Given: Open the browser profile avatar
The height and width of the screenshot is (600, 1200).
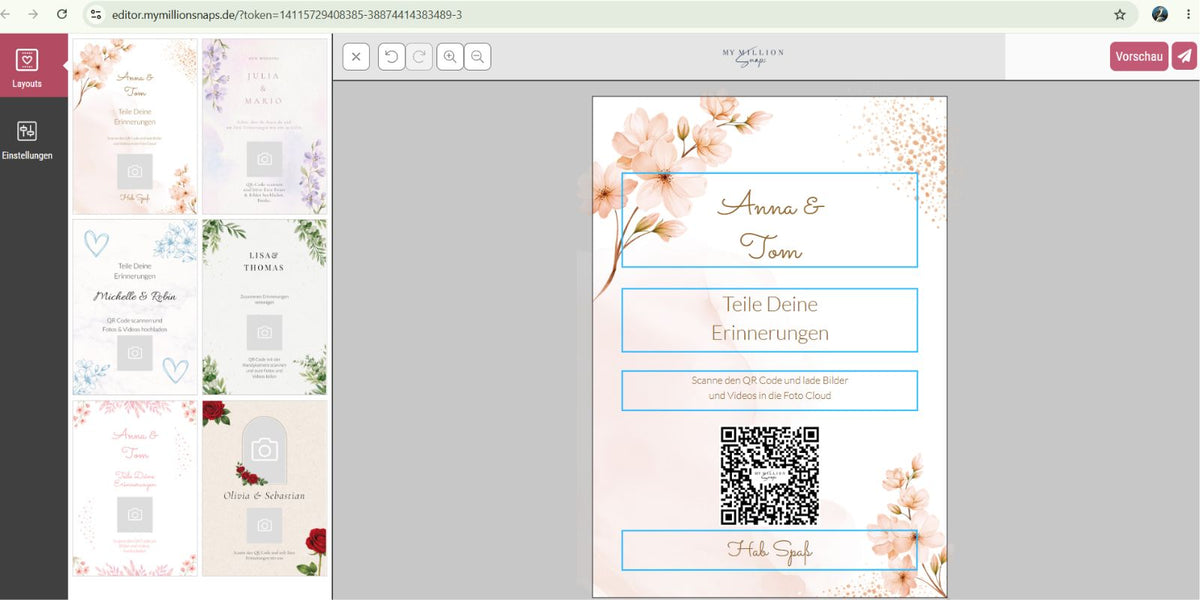Looking at the screenshot, I should click(x=1160, y=15).
